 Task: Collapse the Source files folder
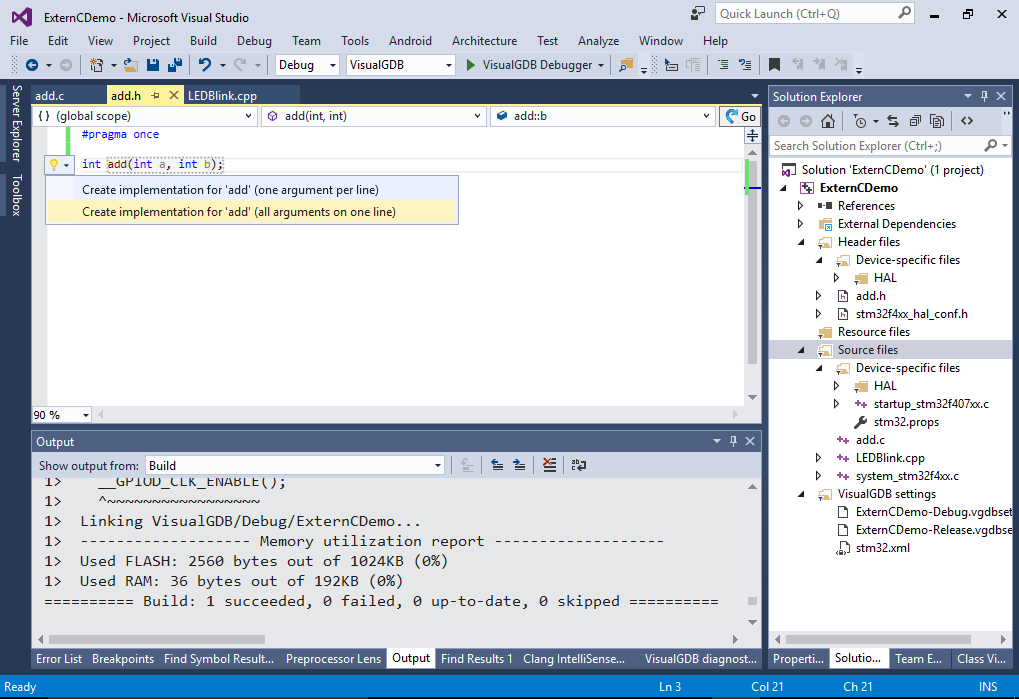(801, 350)
